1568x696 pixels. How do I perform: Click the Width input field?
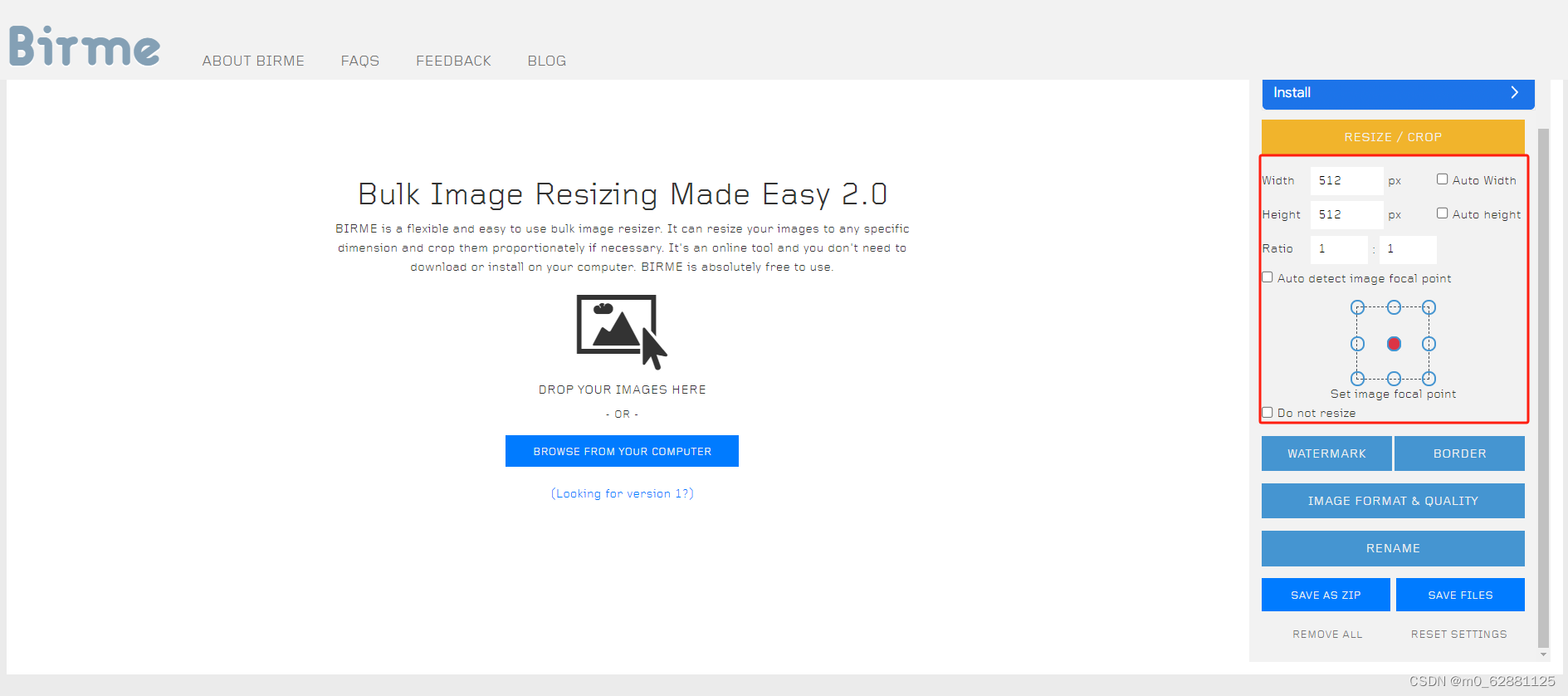pos(1346,180)
